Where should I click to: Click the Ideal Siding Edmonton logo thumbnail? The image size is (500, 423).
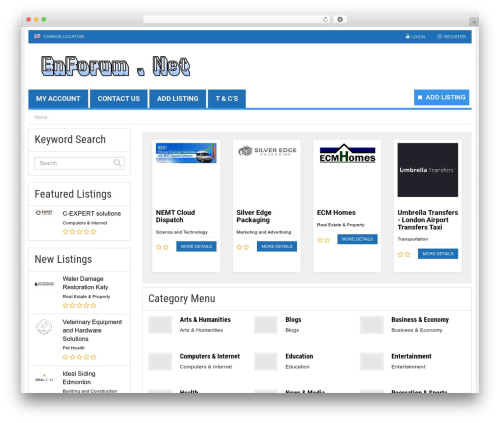click(44, 378)
